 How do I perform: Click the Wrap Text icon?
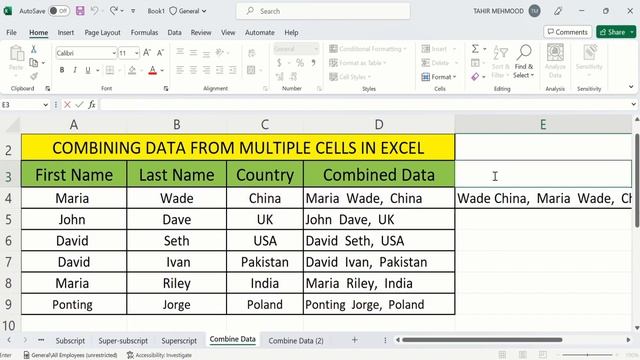pyautogui.click(x=252, y=53)
